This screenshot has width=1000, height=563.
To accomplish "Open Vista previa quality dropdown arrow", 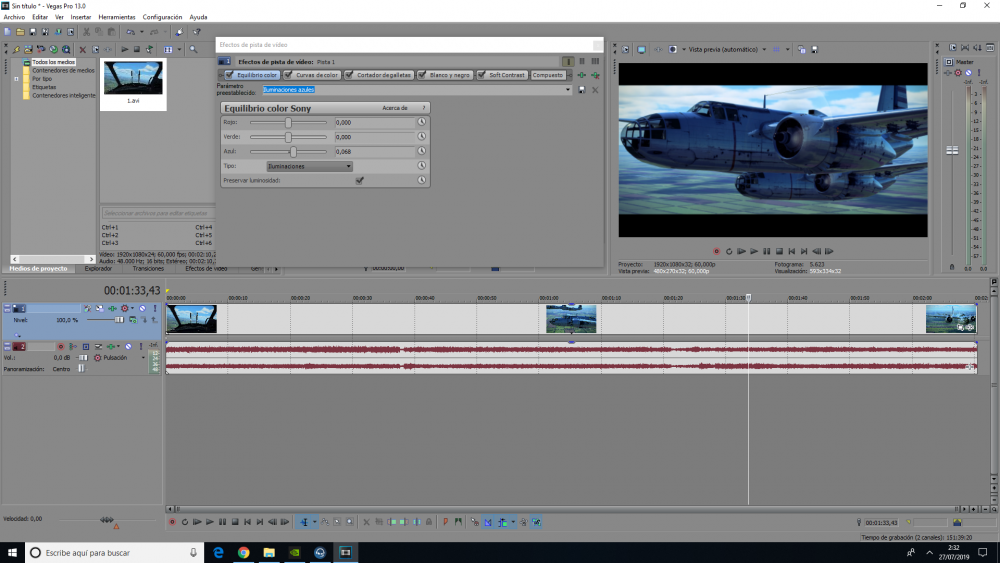I will pyautogui.click(x=764, y=49).
